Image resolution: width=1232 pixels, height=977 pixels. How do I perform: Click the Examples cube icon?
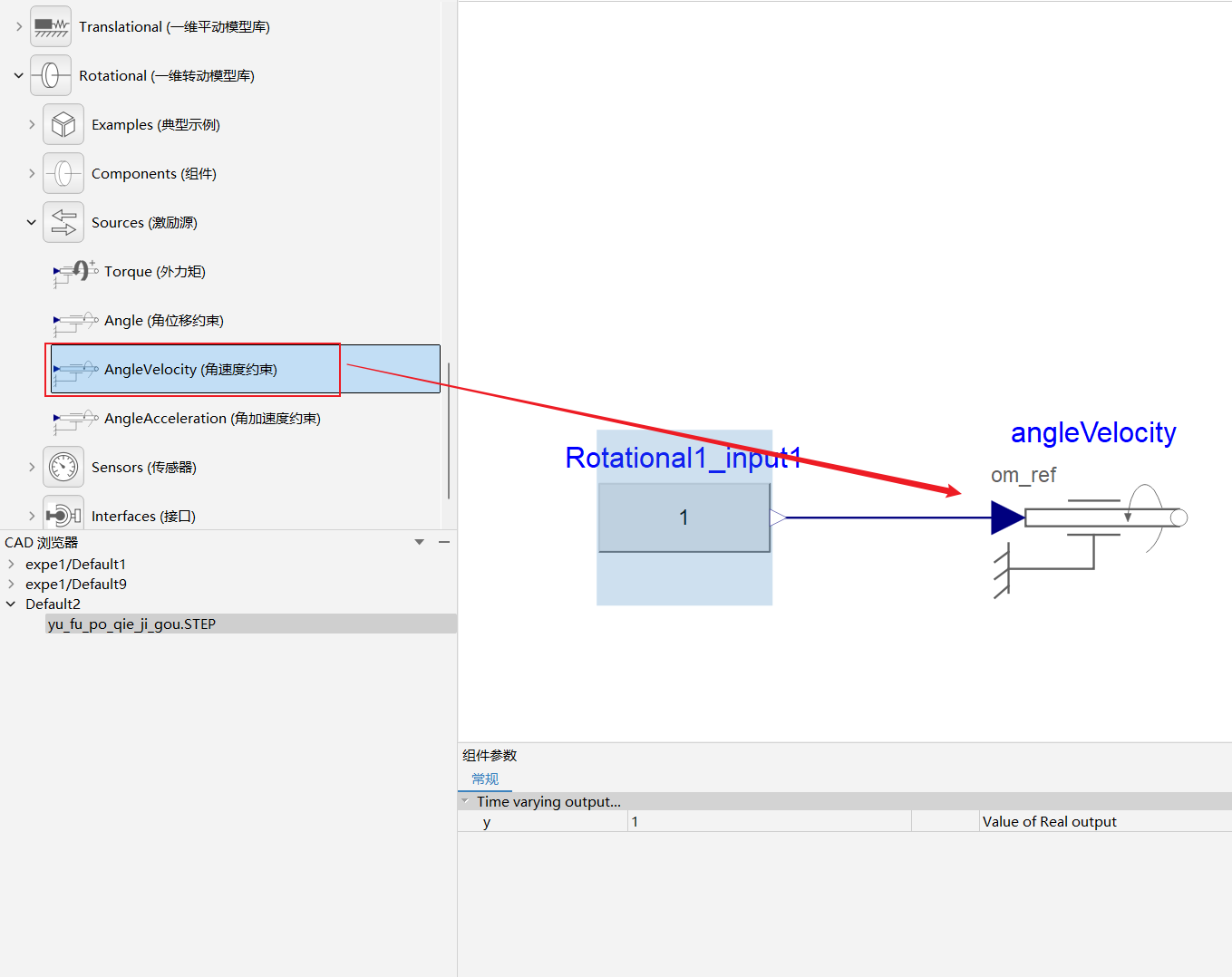(63, 124)
